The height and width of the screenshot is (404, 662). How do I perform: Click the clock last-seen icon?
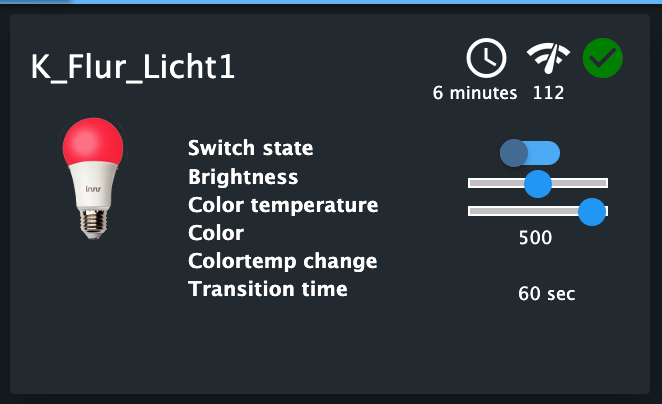(x=486, y=59)
